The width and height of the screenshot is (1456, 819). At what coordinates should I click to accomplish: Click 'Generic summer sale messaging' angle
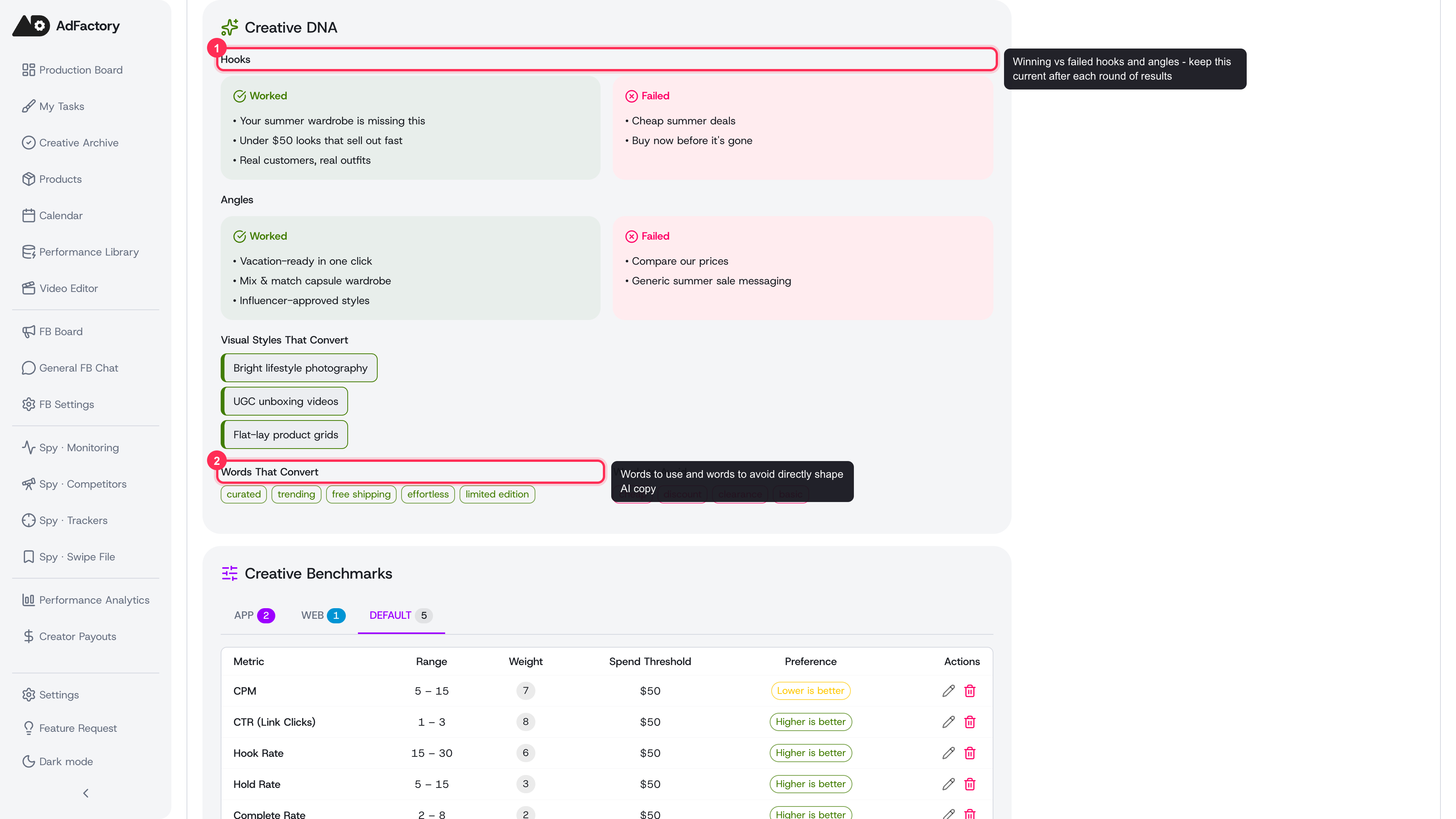click(x=712, y=281)
